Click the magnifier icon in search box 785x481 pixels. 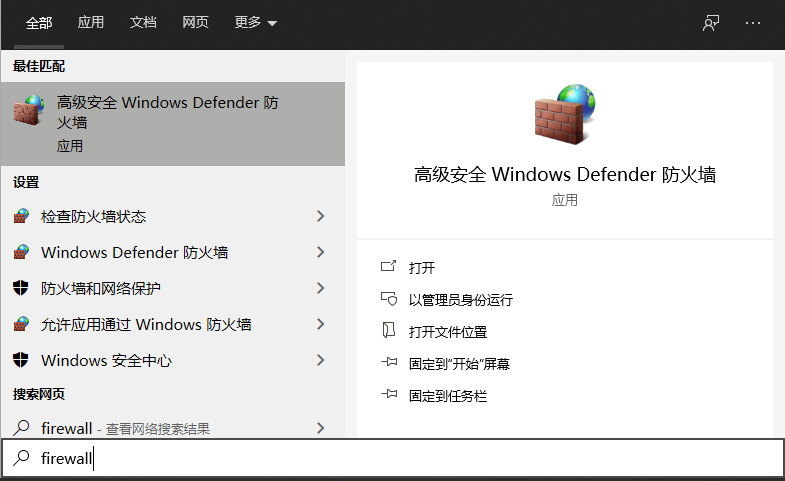click(21, 457)
